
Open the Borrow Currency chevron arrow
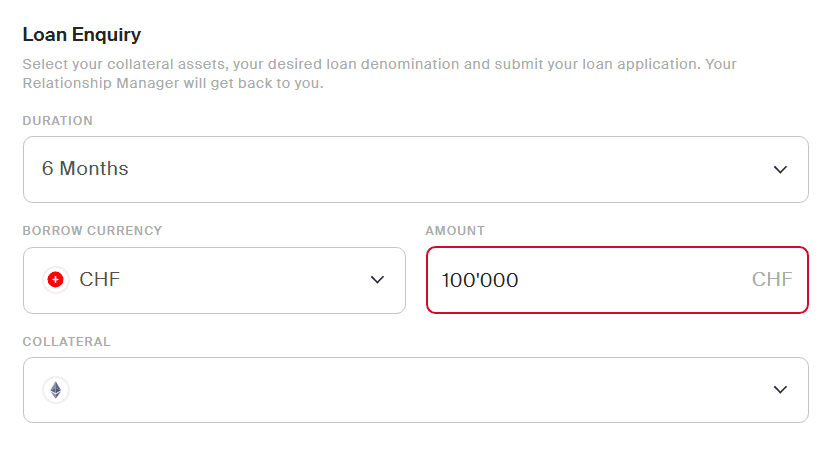click(x=377, y=280)
